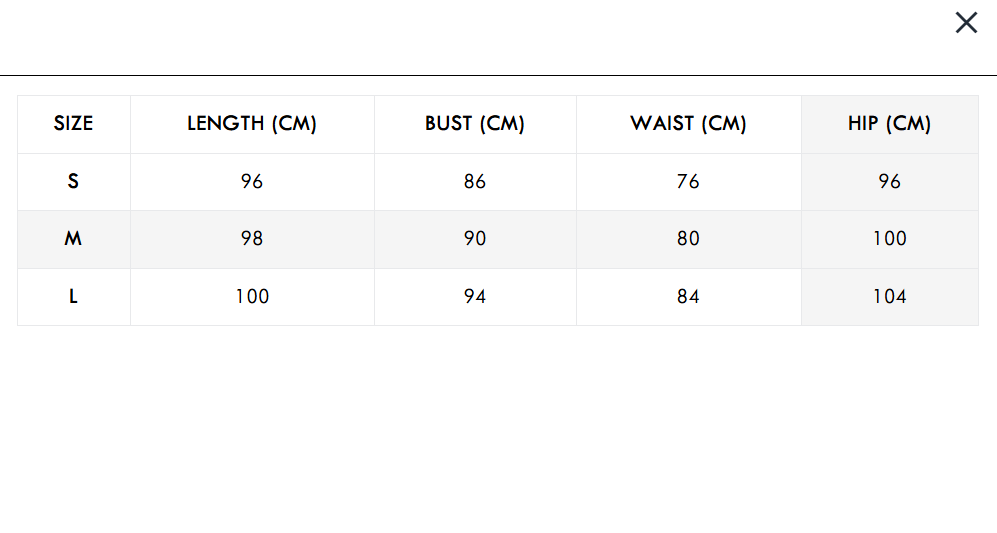Select the size S row label

pyautogui.click(x=73, y=182)
